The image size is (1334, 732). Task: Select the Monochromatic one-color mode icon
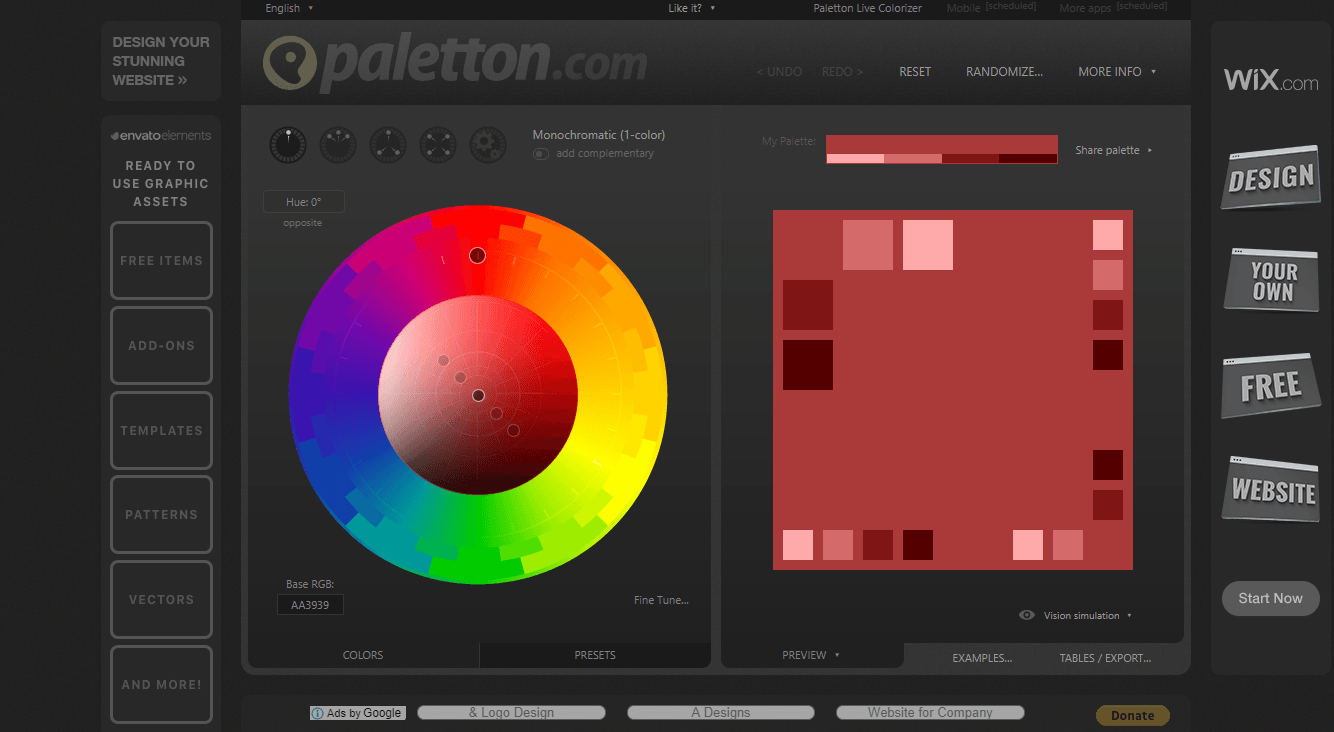click(288, 145)
